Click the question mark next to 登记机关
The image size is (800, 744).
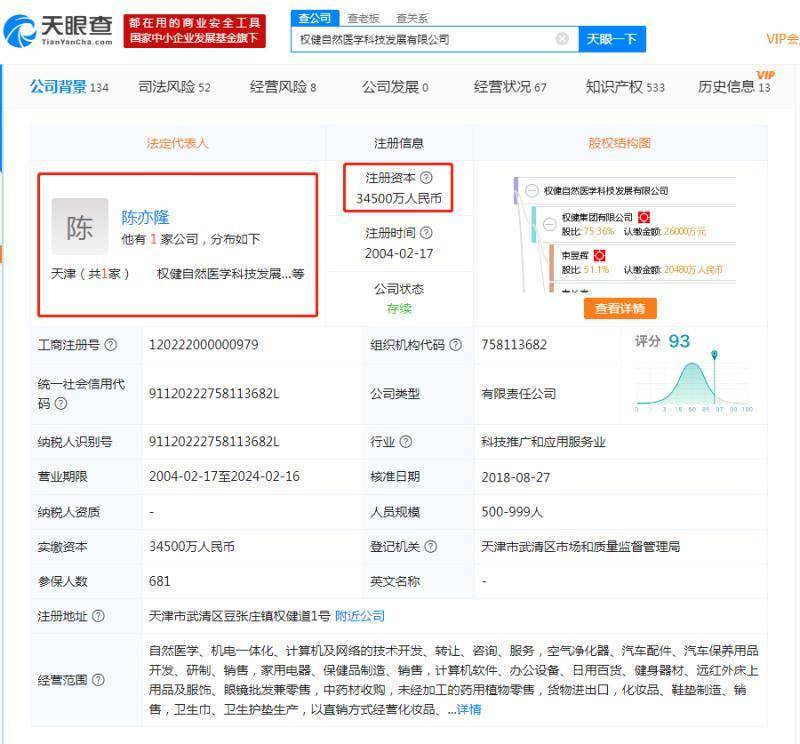(431, 547)
